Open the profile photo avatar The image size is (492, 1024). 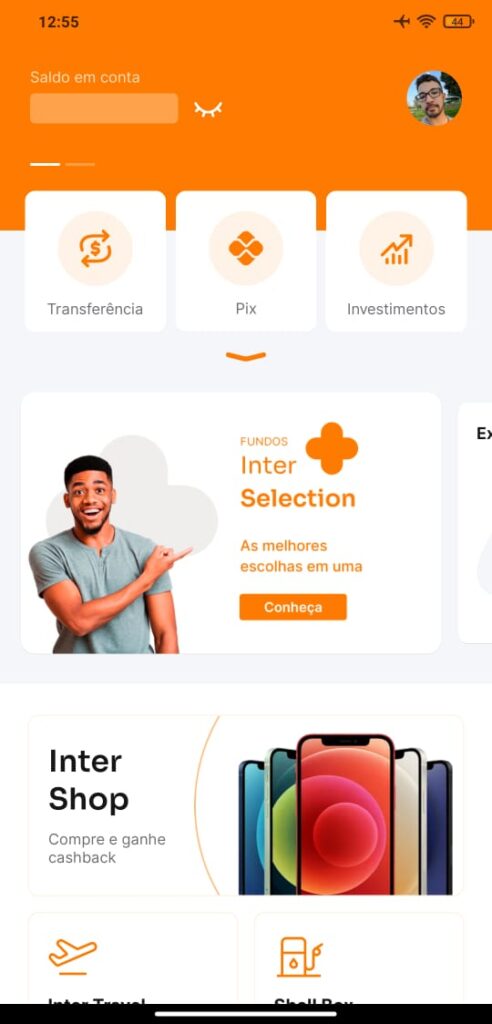434,98
